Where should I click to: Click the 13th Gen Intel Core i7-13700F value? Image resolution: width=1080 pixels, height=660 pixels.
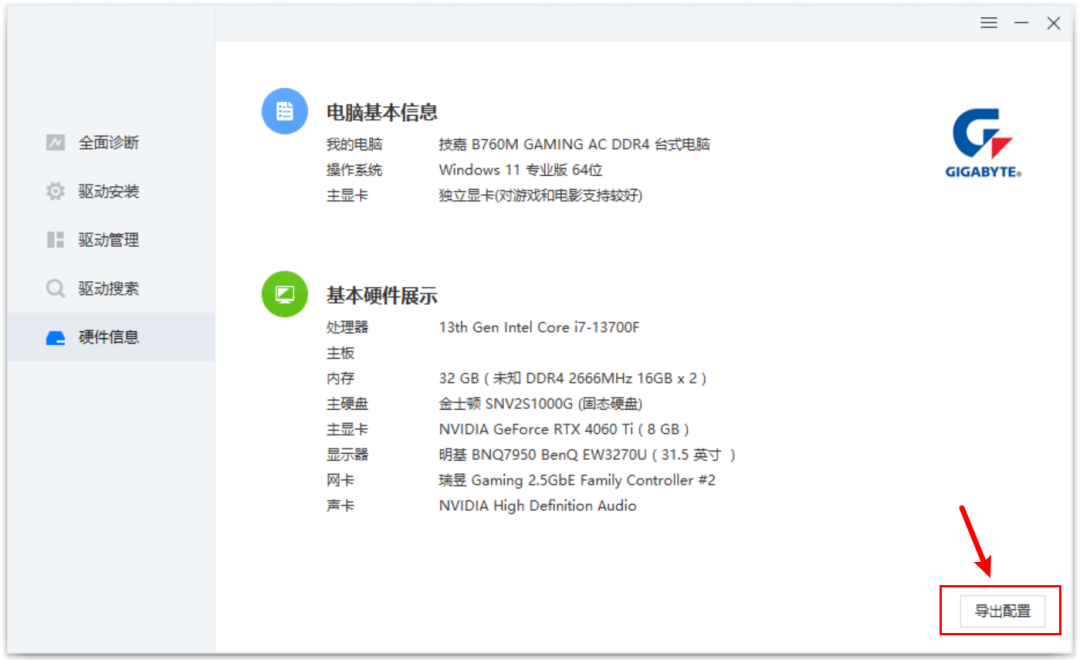coord(539,327)
